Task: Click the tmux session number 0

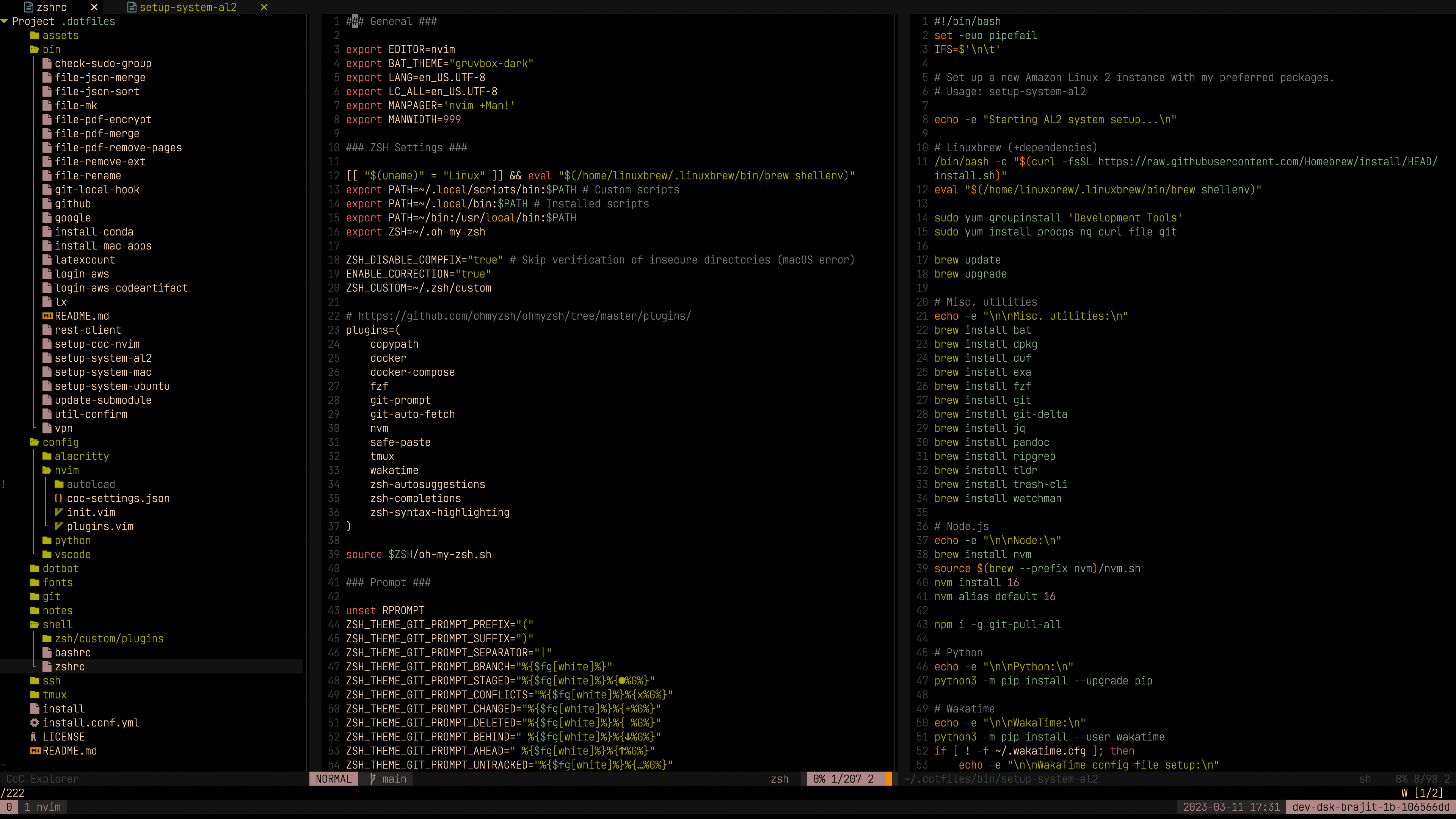Action: click(x=9, y=807)
